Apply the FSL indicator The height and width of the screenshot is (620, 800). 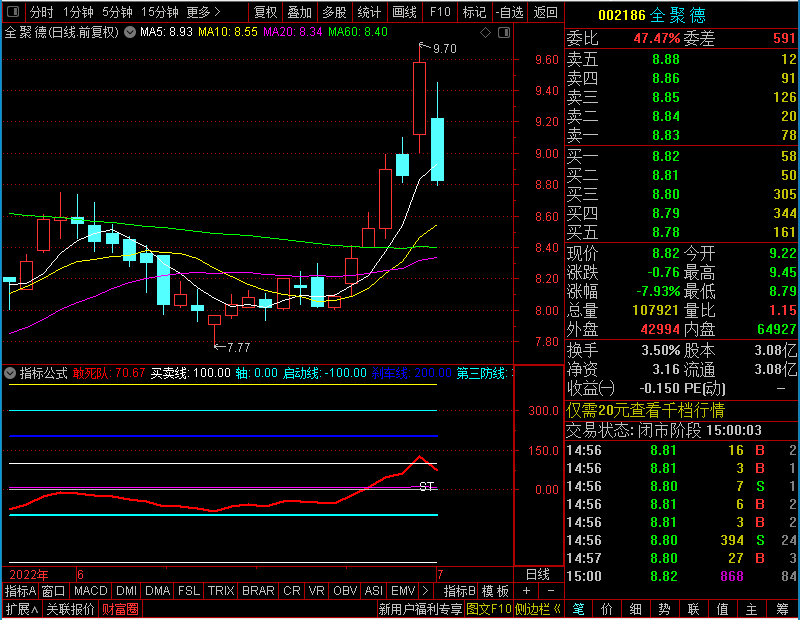[189, 591]
